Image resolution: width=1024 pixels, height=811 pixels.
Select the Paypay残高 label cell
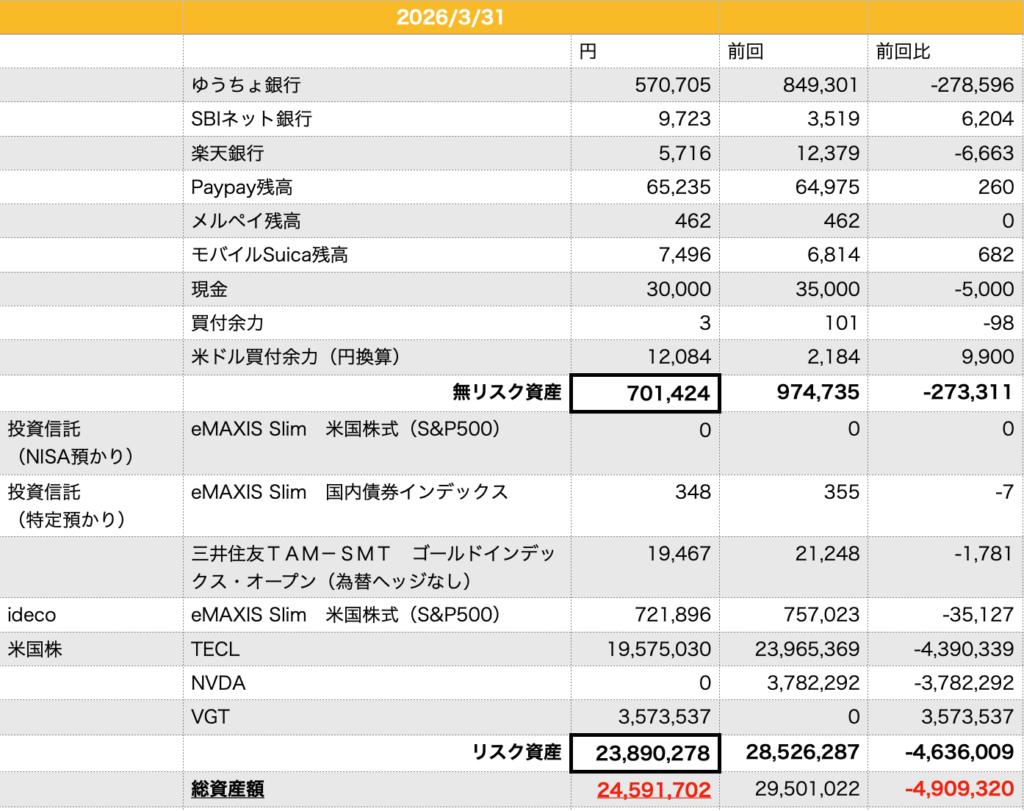pyautogui.click(x=241, y=187)
